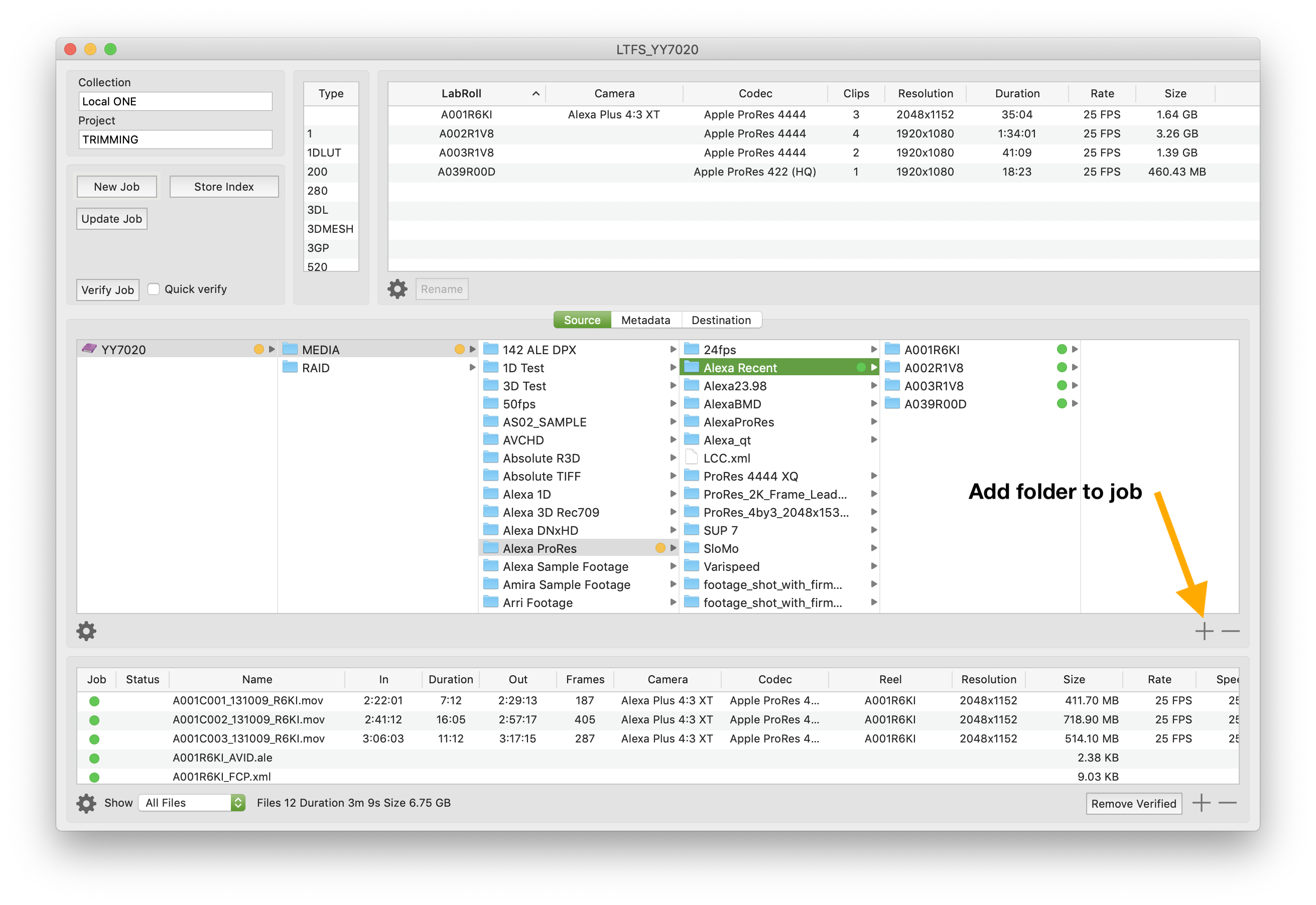Select the AlexaBMD folder
Screen dimensions: 1316x905
click(778, 404)
